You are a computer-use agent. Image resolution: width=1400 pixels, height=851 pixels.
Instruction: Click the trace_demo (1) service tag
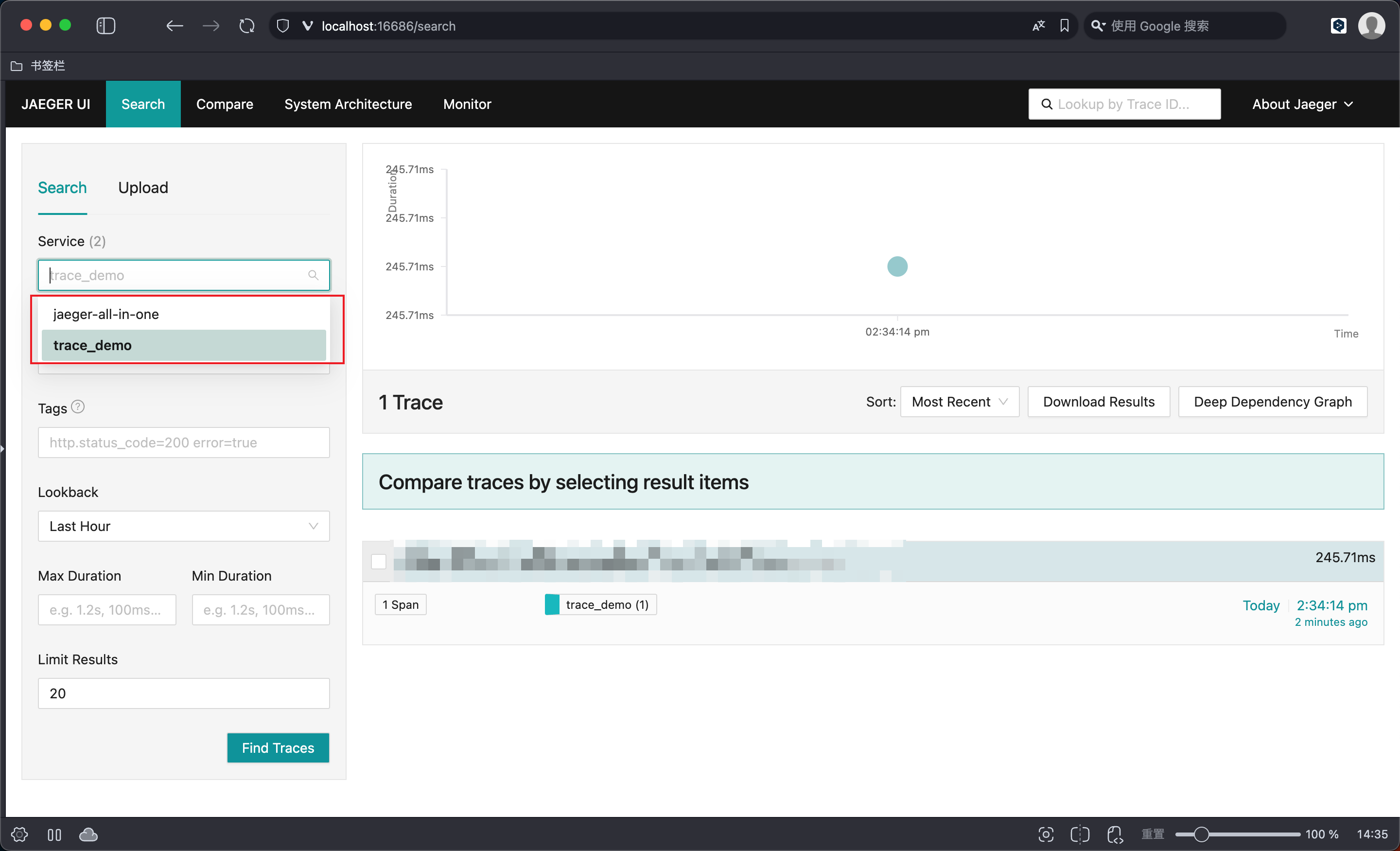(x=600, y=604)
